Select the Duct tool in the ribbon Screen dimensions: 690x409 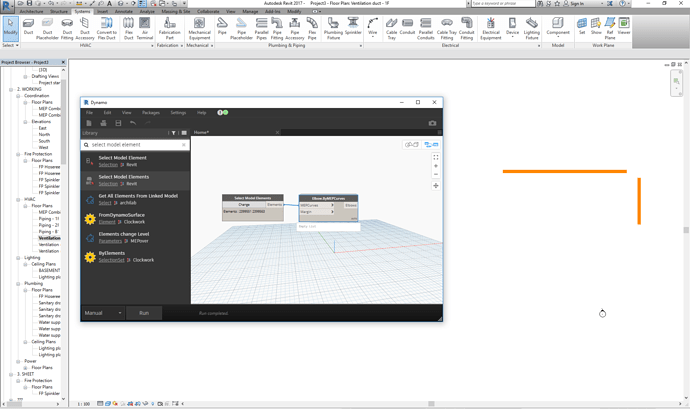(x=28, y=28)
